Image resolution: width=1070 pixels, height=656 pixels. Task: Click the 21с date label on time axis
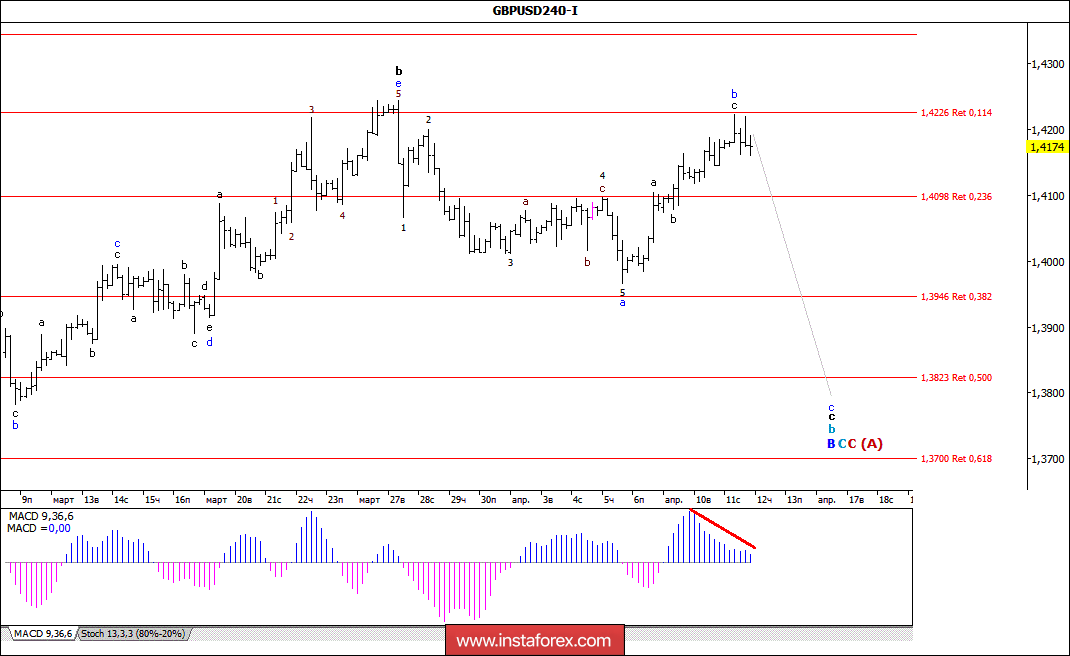tap(274, 500)
